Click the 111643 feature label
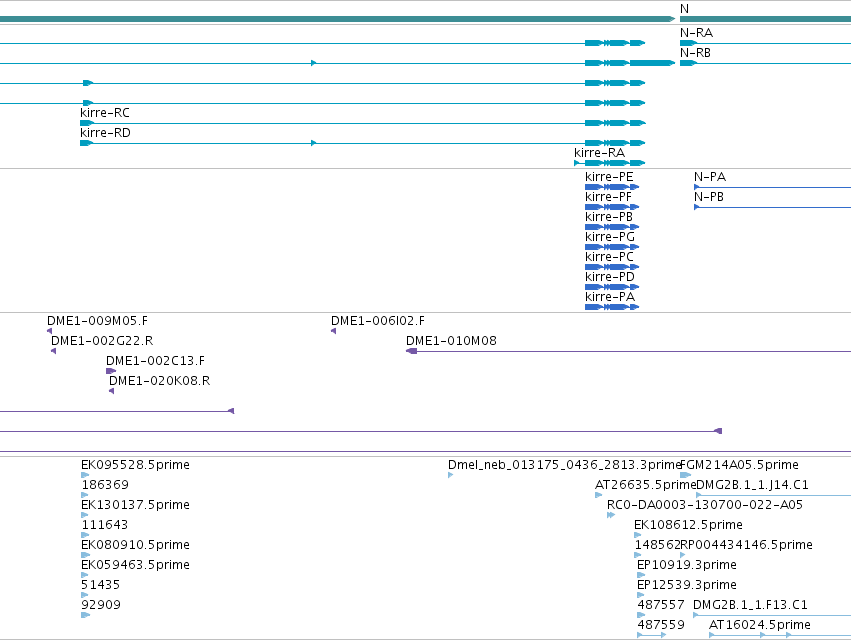The image size is (851, 640). click(105, 524)
